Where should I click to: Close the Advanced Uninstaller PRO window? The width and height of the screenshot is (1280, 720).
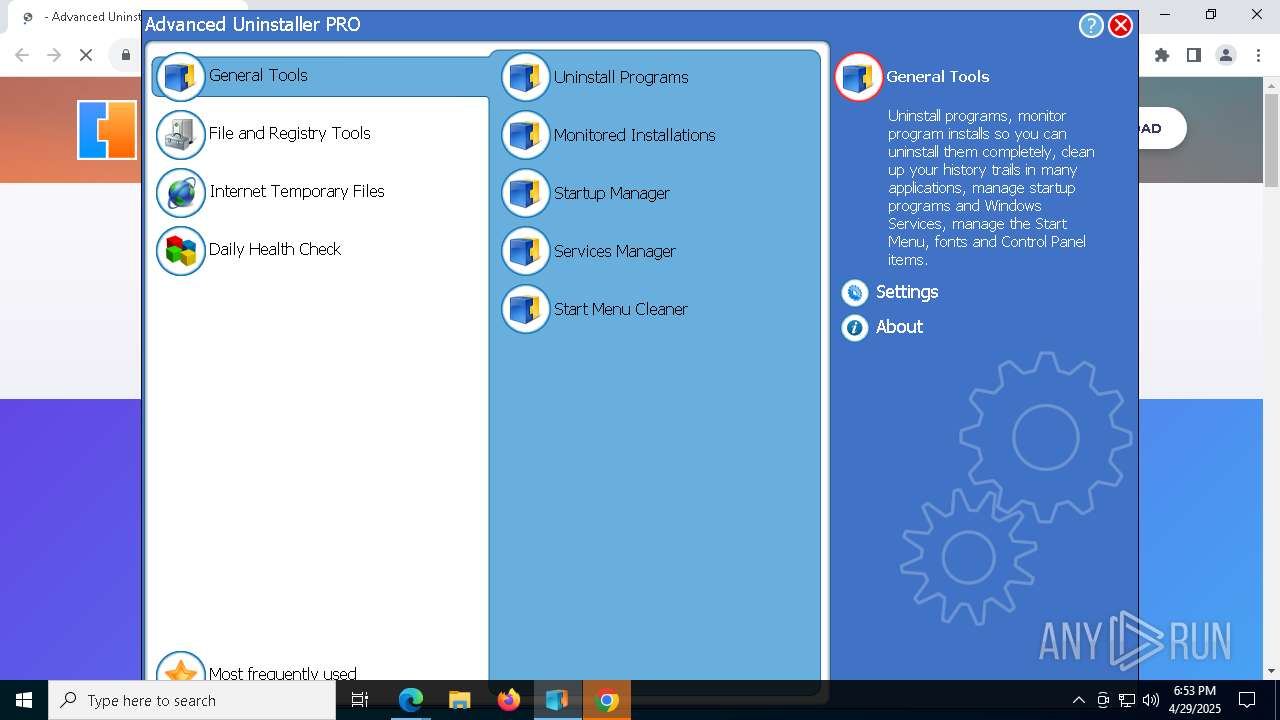[1121, 26]
